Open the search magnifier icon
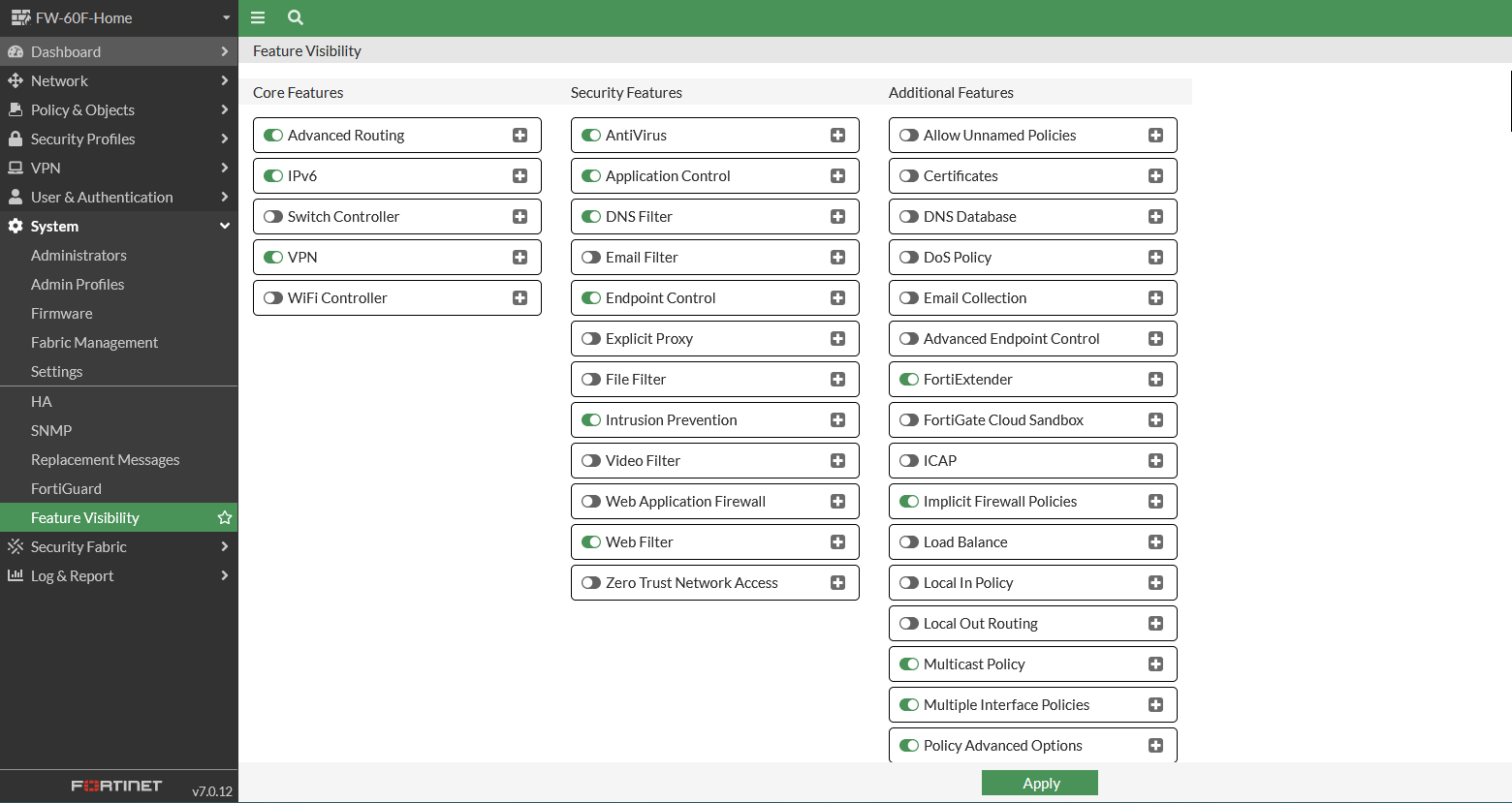 click(296, 17)
